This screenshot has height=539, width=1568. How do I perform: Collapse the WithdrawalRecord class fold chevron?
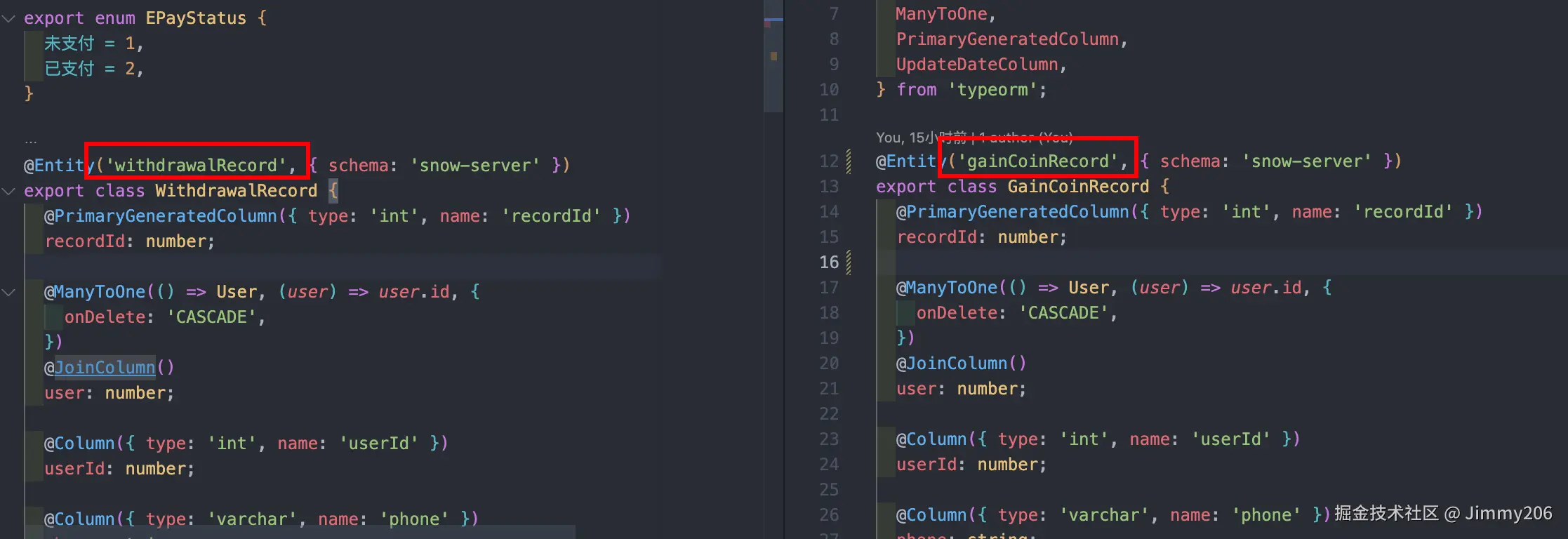coord(9,191)
